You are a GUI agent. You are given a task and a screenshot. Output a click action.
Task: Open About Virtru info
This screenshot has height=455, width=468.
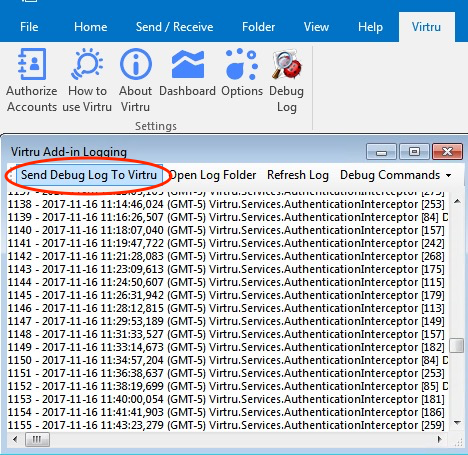point(135,80)
